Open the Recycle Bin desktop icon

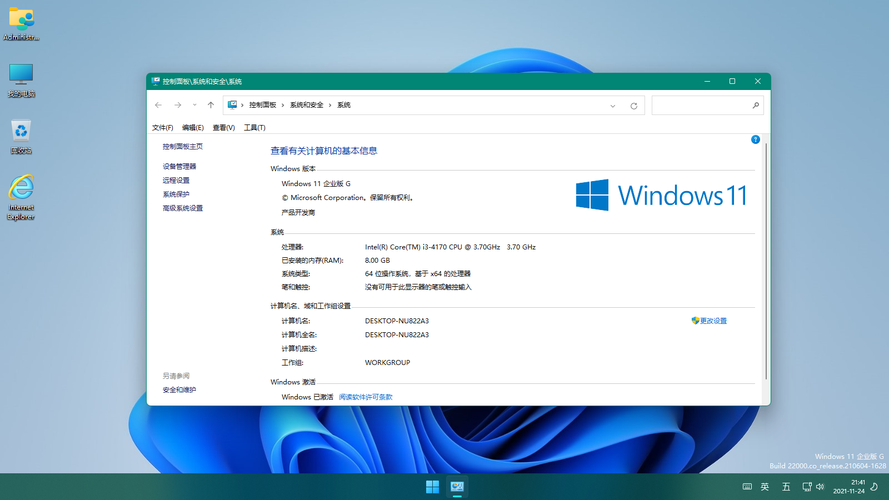click(x=21, y=137)
